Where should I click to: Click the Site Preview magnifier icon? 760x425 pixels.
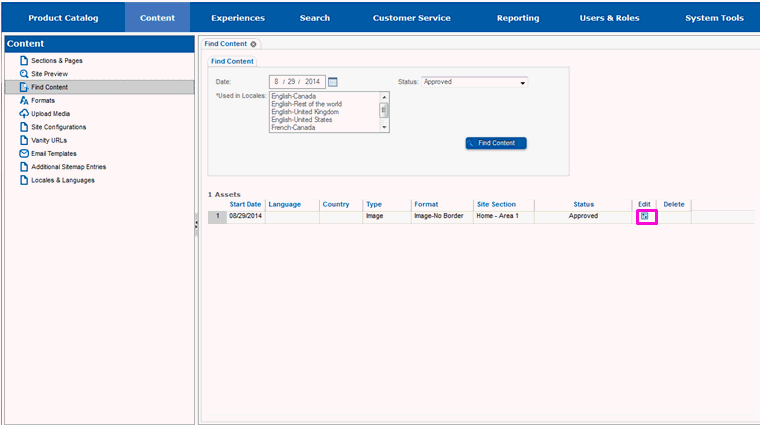[24, 74]
